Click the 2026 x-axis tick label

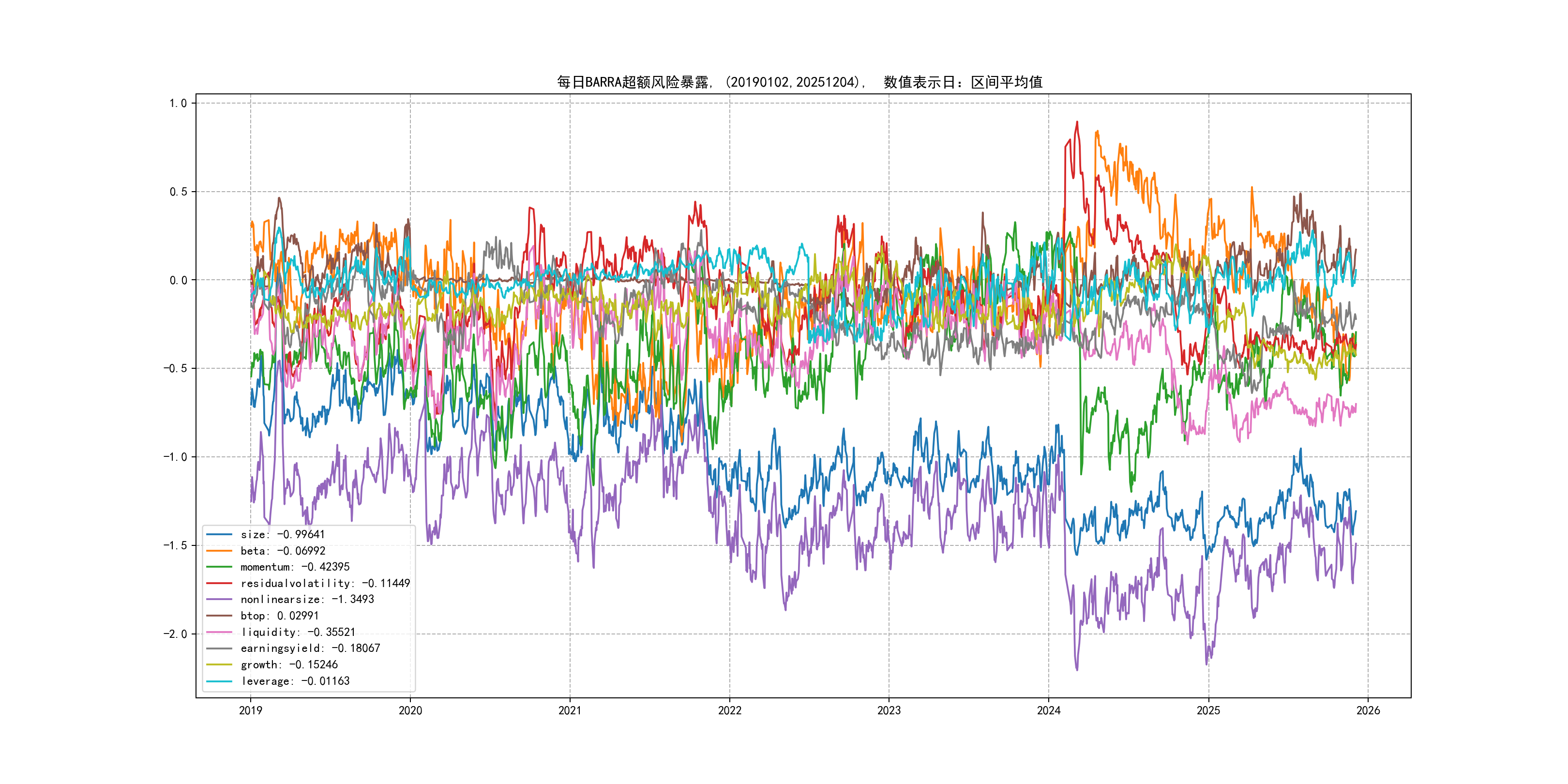[1368, 710]
